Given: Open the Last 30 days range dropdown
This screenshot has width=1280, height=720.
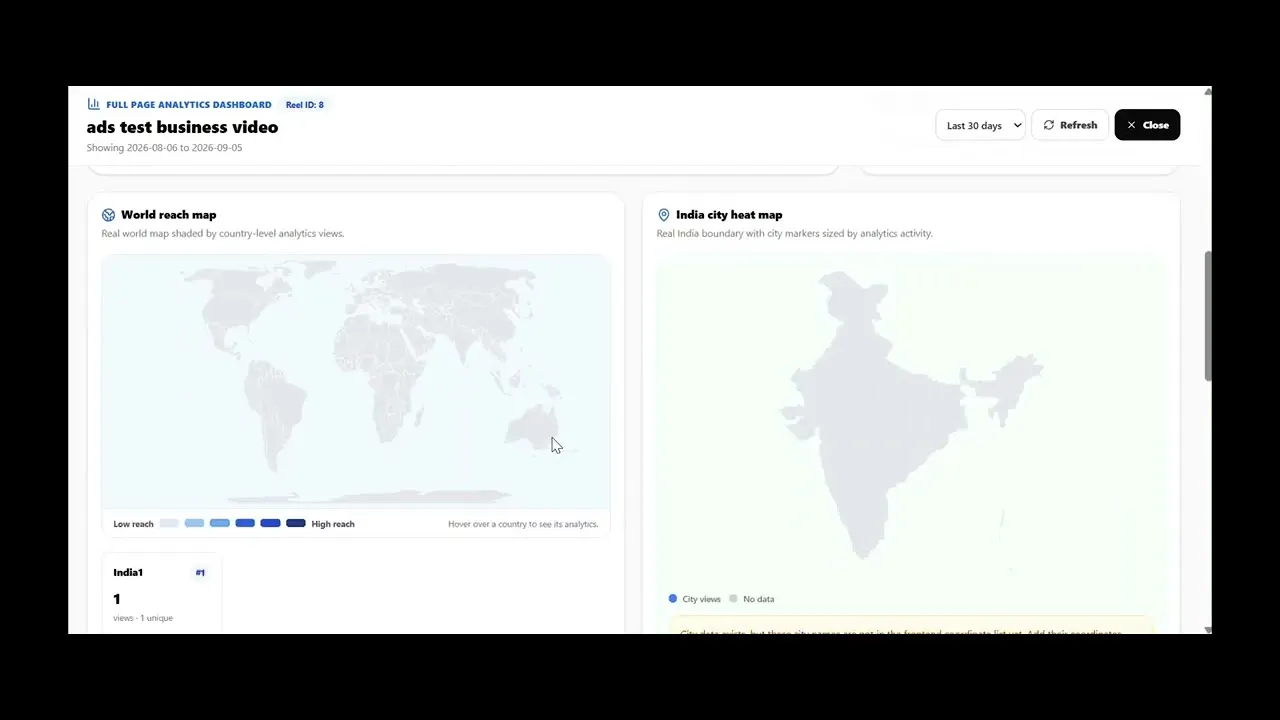Looking at the screenshot, I should (x=980, y=125).
